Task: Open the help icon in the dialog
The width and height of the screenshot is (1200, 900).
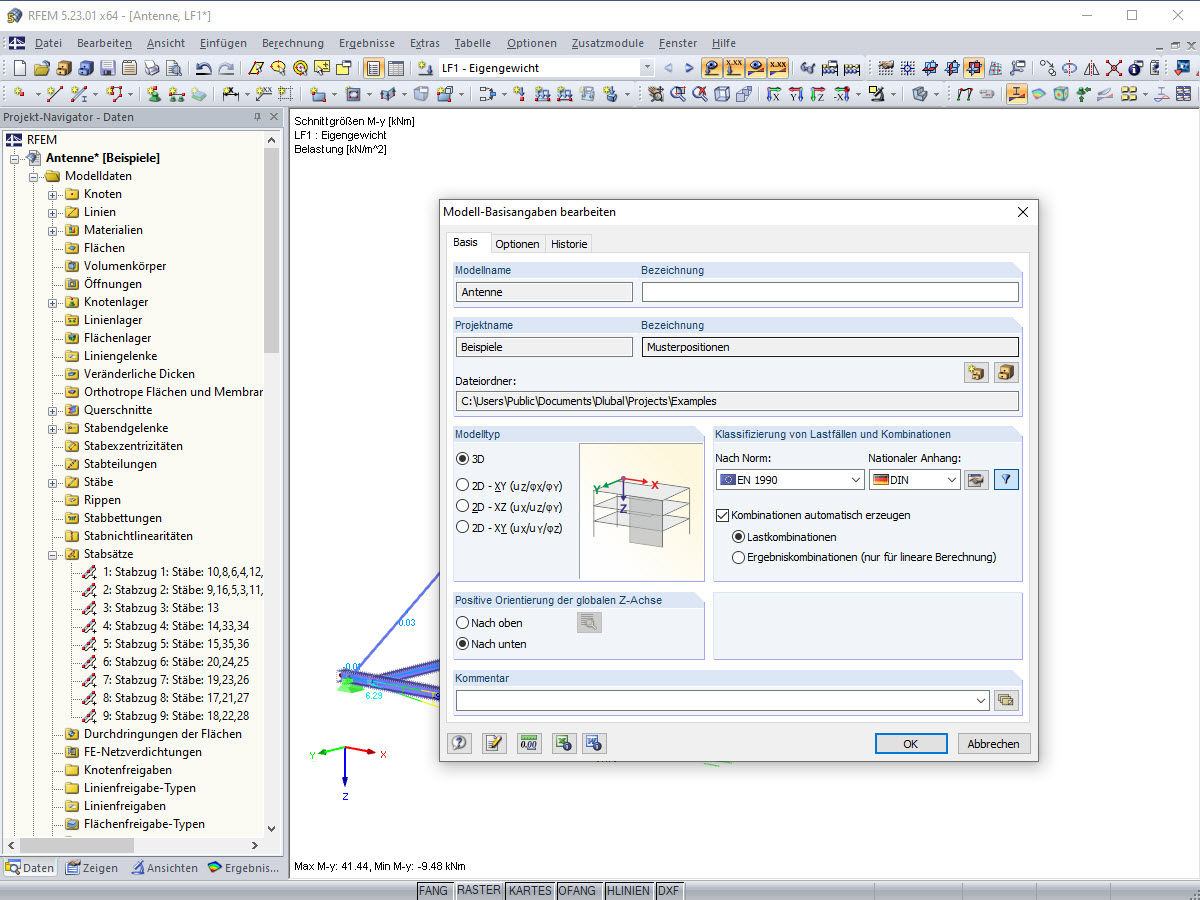Action: pos(460,743)
